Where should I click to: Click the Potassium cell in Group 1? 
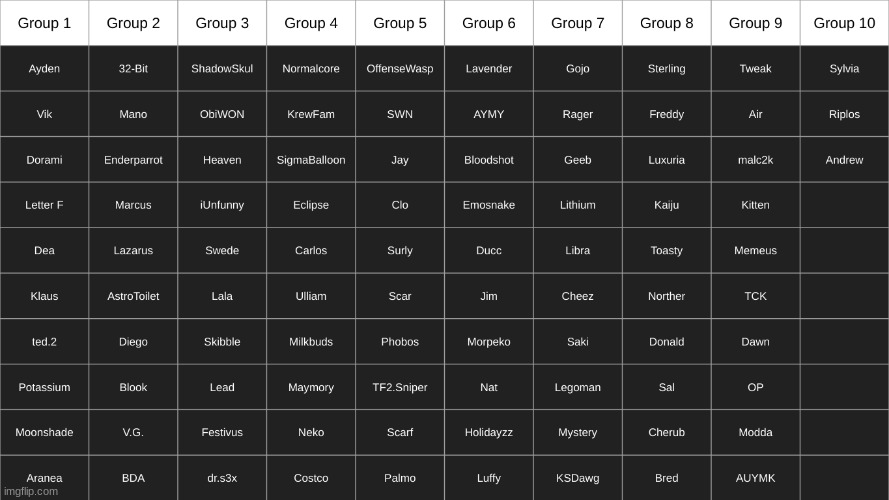tap(44, 387)
